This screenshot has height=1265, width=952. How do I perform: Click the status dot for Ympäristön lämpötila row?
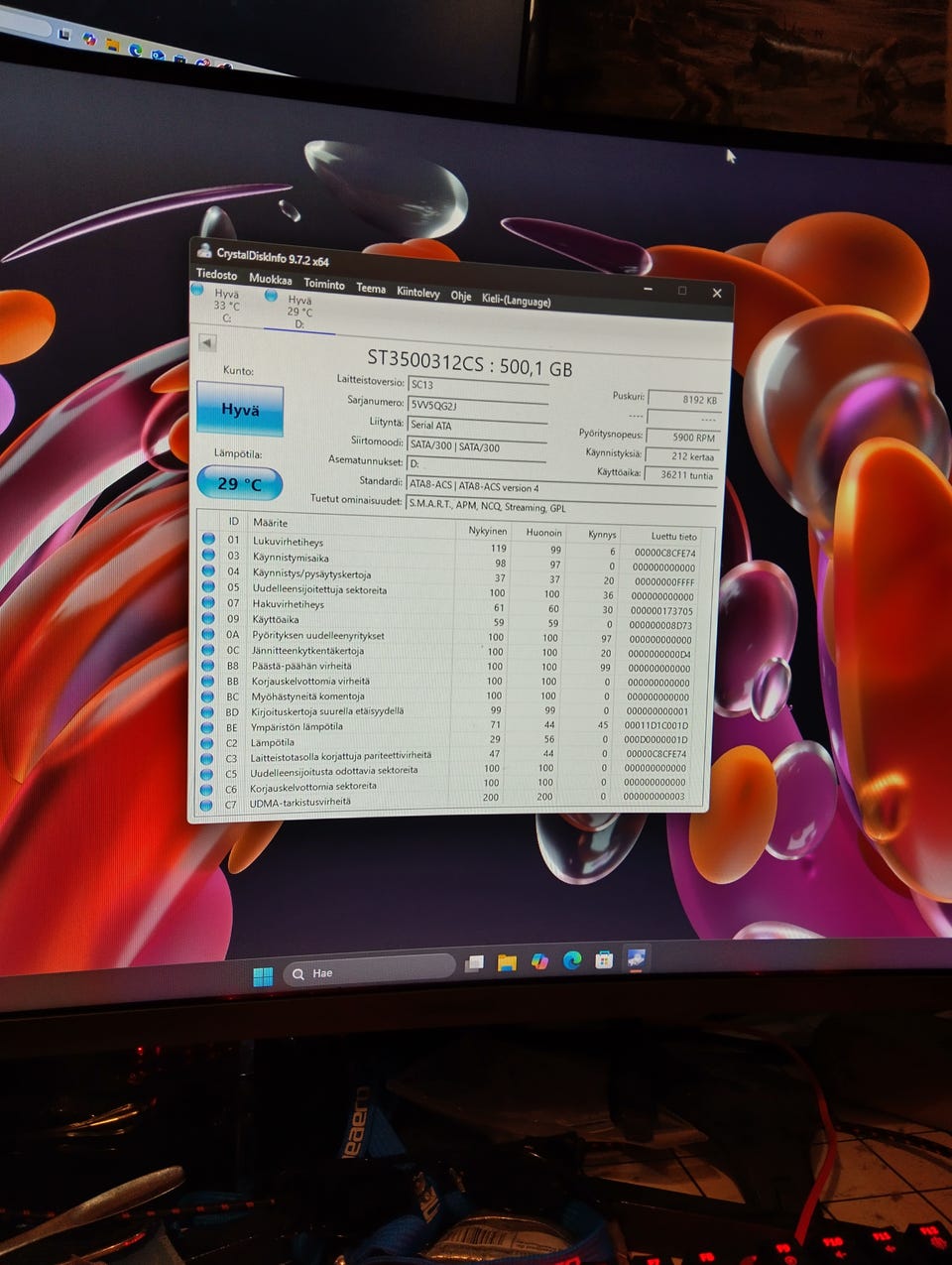(x=207, y=726)
